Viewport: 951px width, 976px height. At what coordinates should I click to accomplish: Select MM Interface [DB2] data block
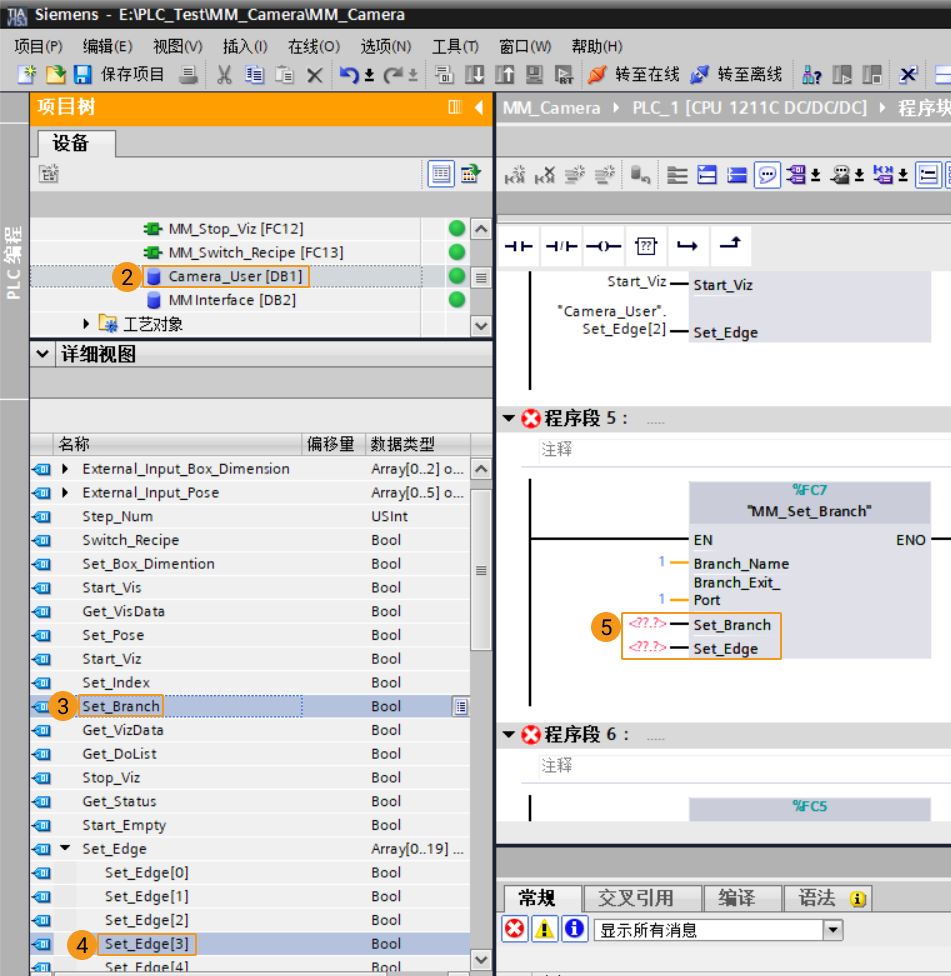click(x=232, y=300)
